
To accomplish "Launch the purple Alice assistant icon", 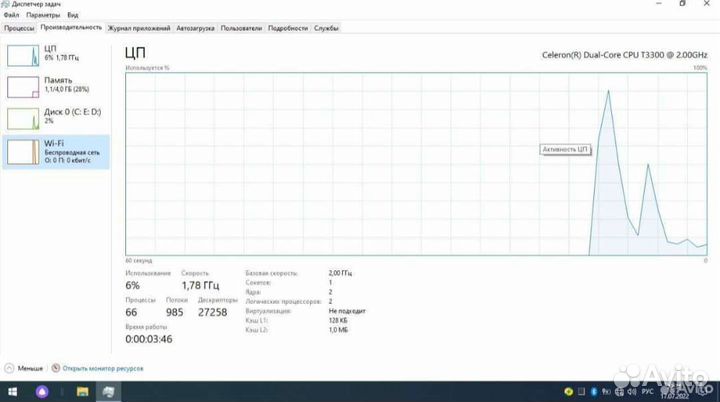I will click(42, 392).
